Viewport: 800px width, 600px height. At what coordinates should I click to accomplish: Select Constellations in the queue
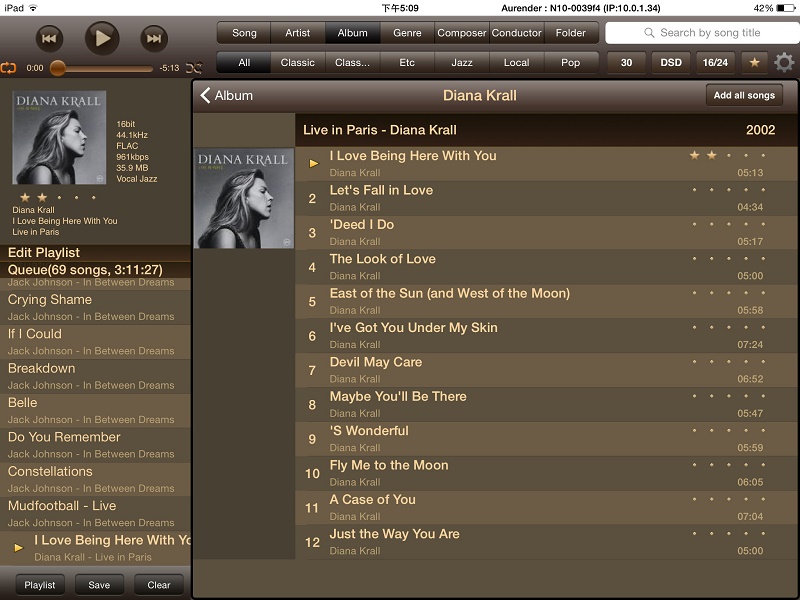point(95,480)
